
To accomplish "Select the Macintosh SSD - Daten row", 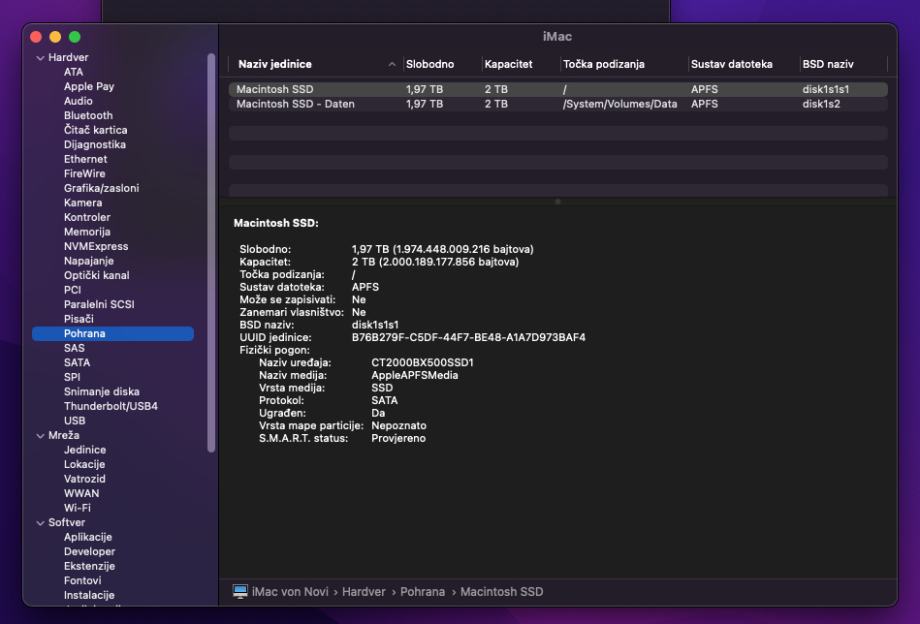I will (x=557, y=104).
